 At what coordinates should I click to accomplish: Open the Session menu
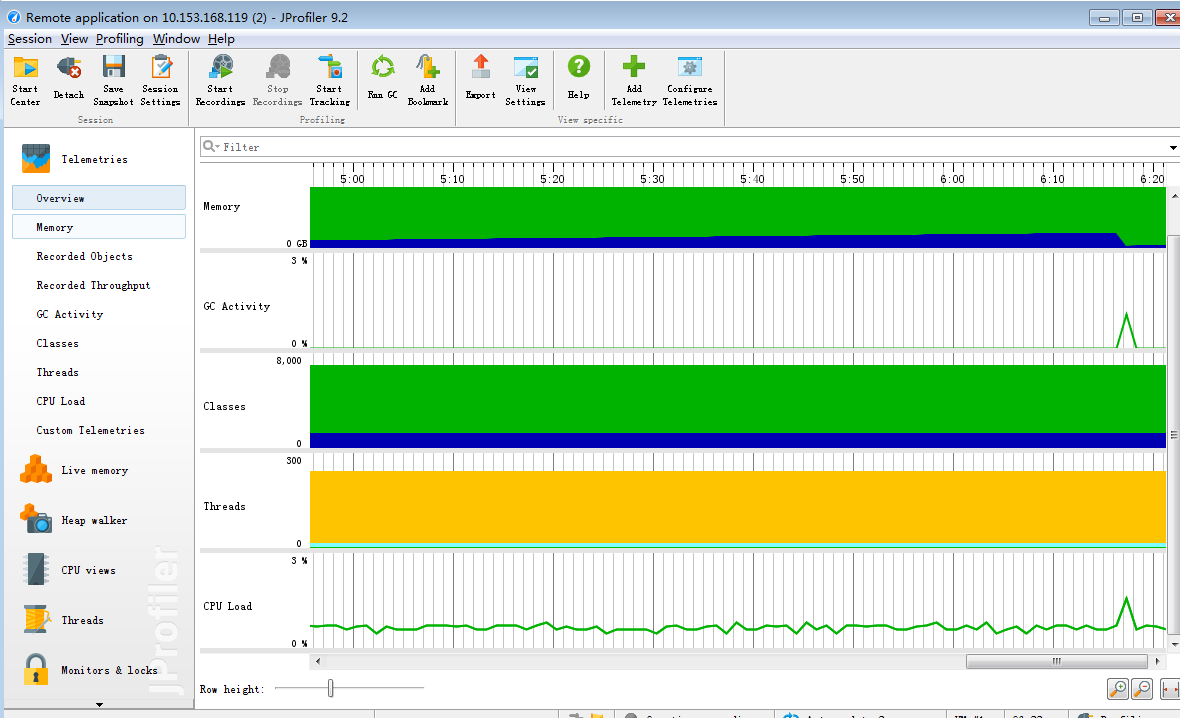(x=29, y=38)
